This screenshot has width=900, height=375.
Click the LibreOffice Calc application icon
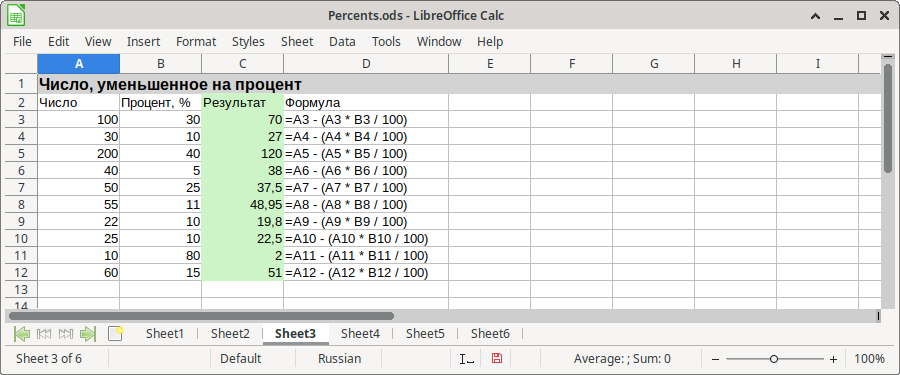[x=15, y=16]
